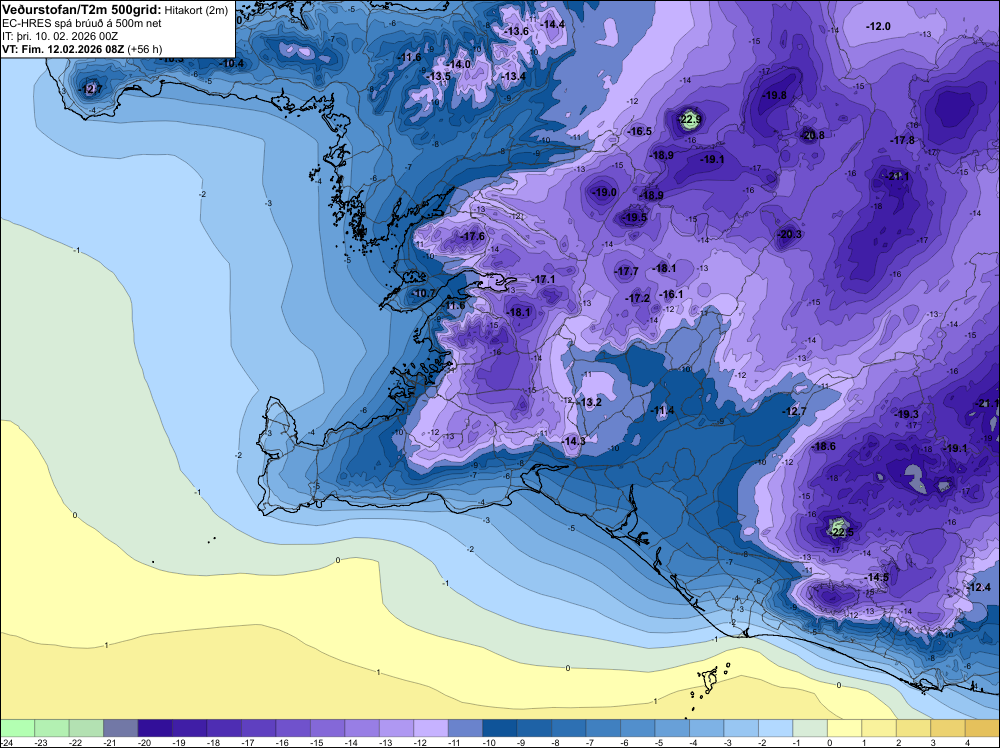Select the -17.2 temperature value

click(x=637, y=298)
